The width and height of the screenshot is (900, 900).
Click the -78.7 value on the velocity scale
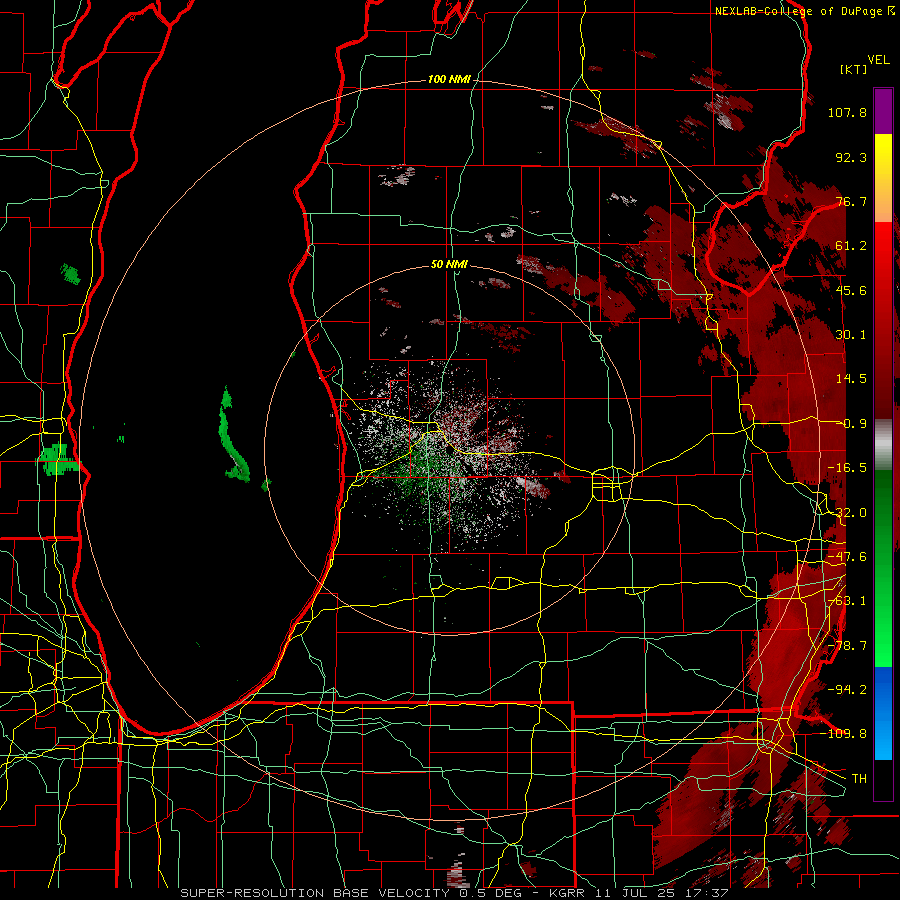coord(847,646)
